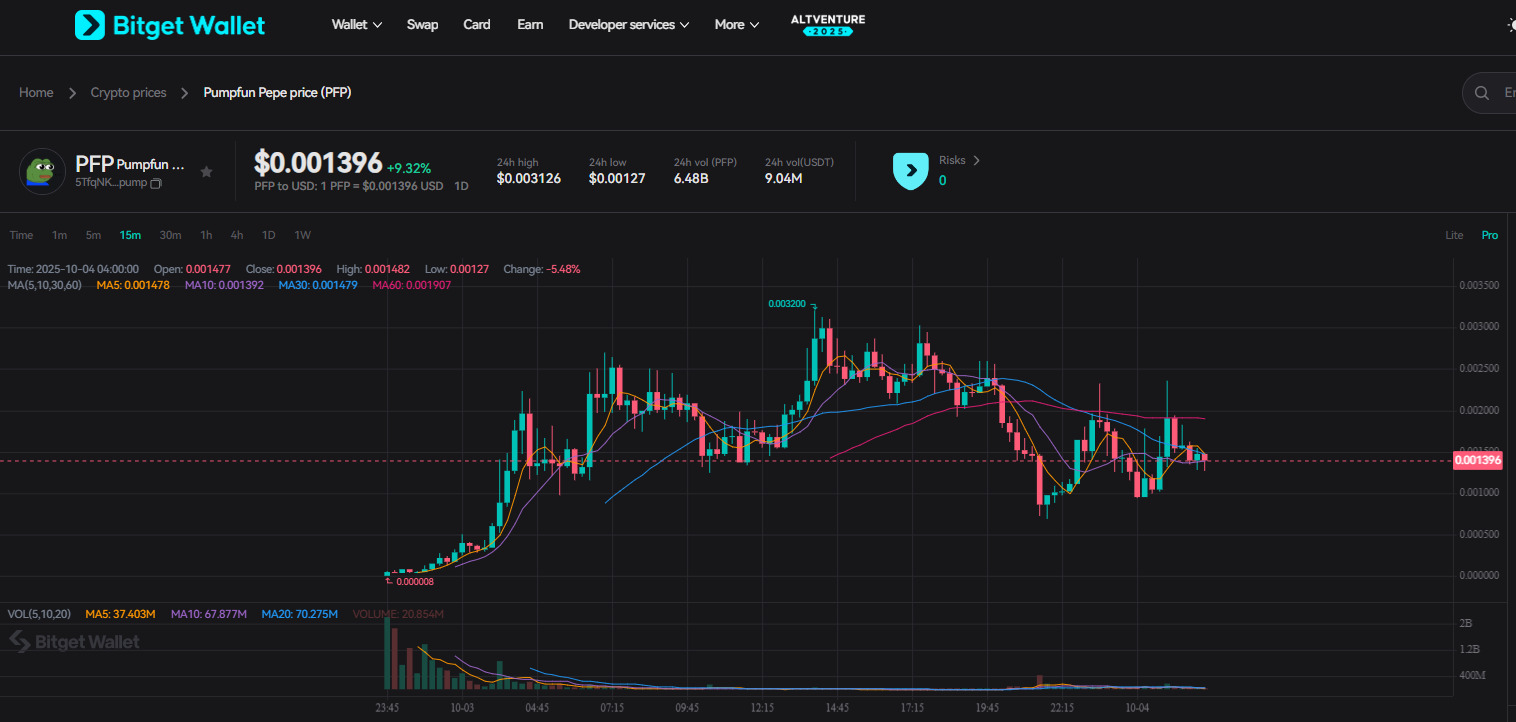1516x722 pixels.
Task: Switch chart to Pro mode
Action: point(1490,235)
